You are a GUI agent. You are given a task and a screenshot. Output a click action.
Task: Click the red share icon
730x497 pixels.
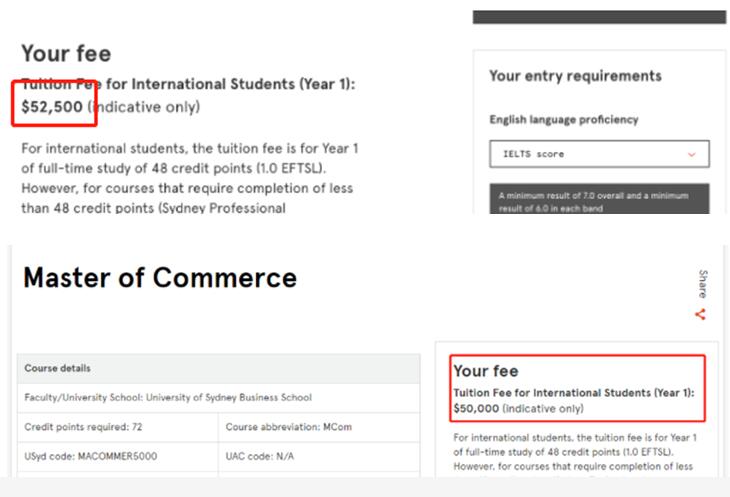point(700,314)
